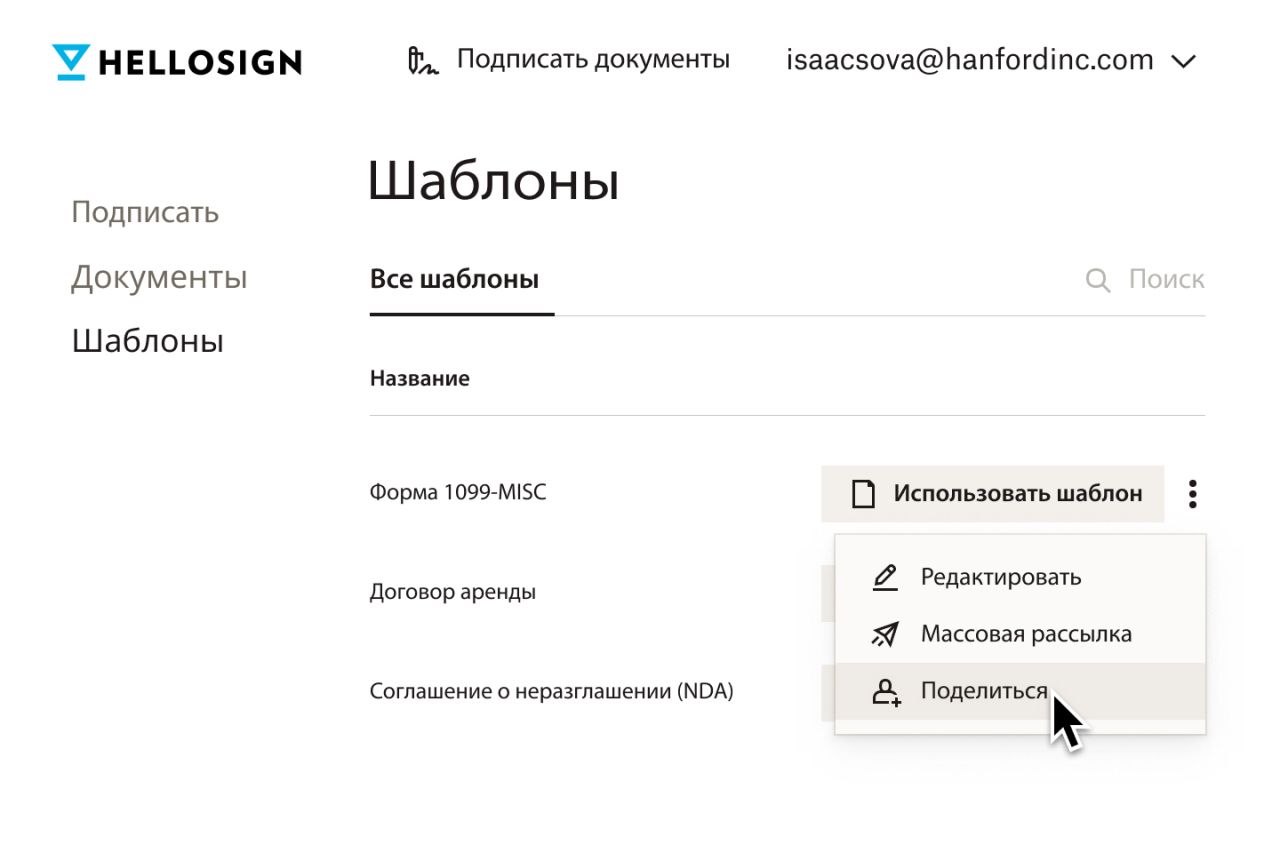Image resolution: width=1280 pixels, height=853 pixels.
Task: Select Редактировать in the dropdown menu
Action: 1002,576
